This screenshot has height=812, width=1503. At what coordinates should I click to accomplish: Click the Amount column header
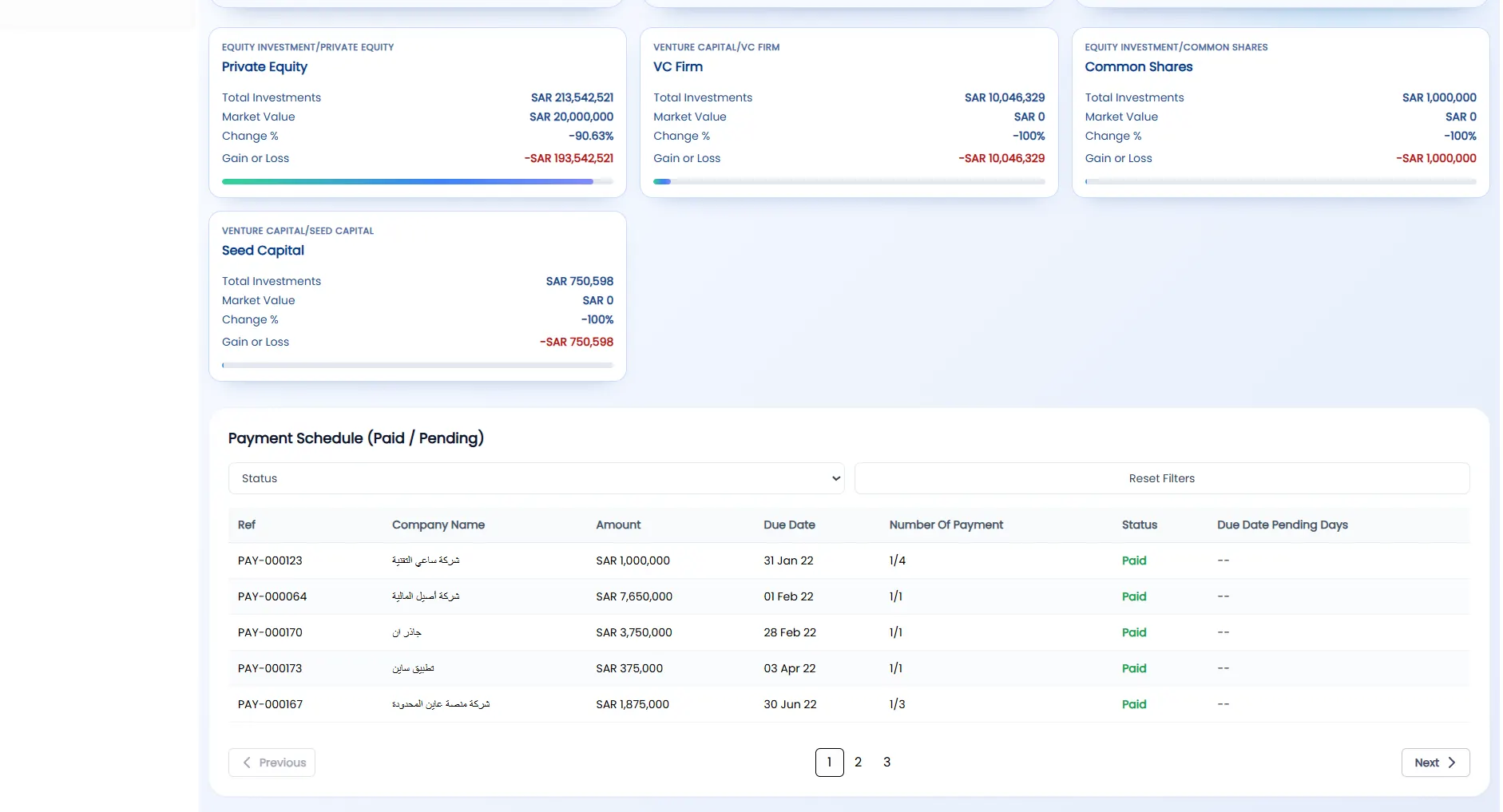(618, 525)
